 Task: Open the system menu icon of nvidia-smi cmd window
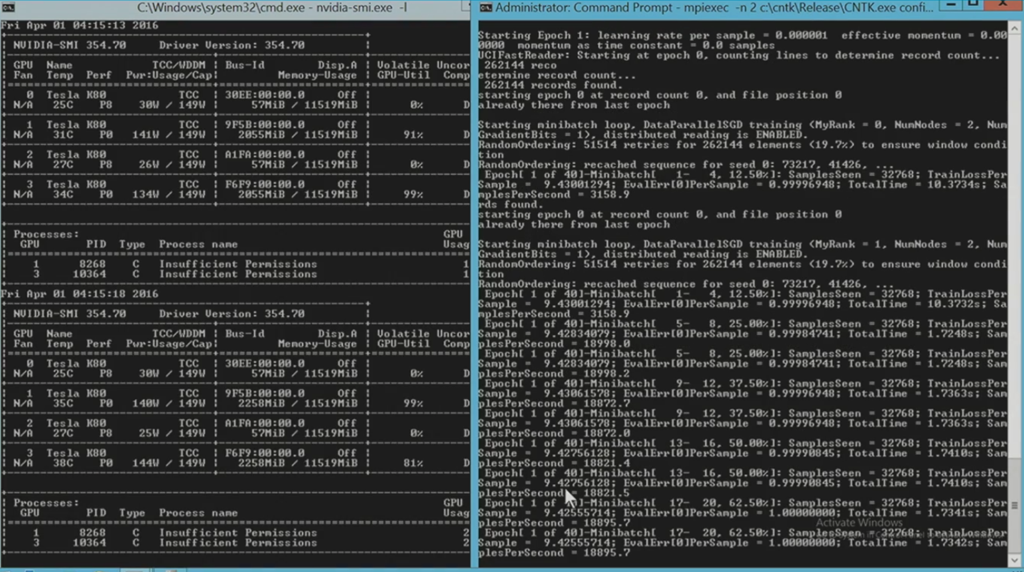(8, 8)
